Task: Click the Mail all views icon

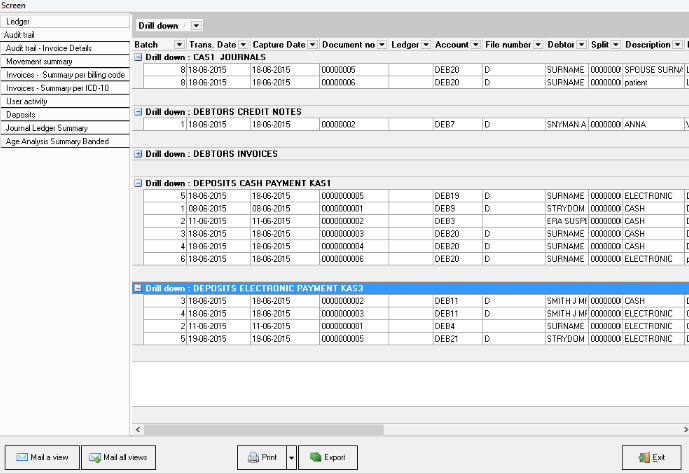Action: pyautogui.click(x=96, y=457)
